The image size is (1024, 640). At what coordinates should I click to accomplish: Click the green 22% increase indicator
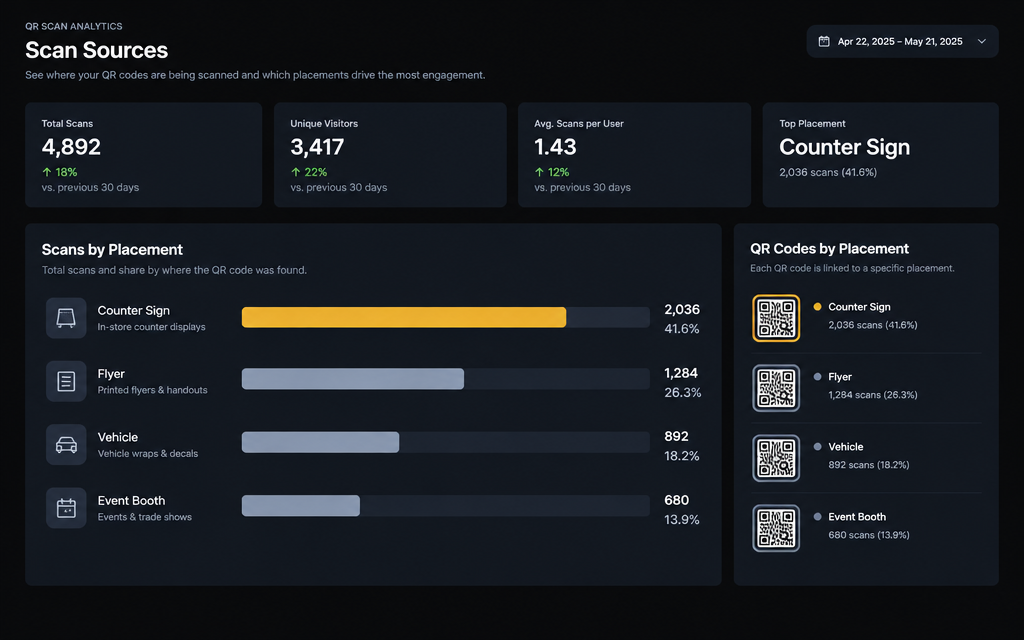309,172
